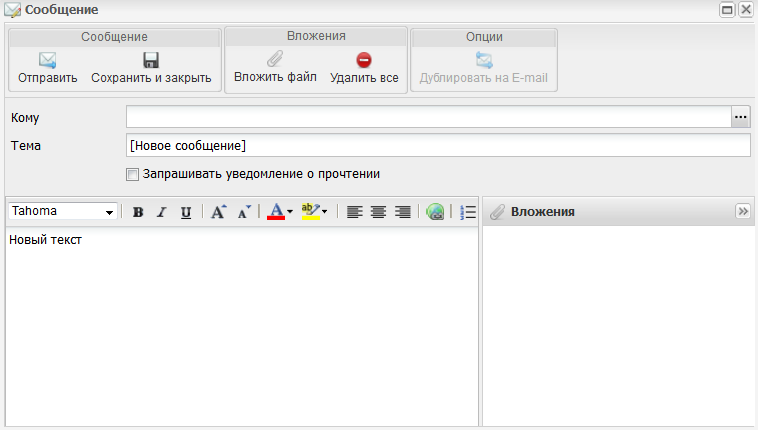The image size is (758, 430).
Task: Insert numbered list
Action: (468, 212)
